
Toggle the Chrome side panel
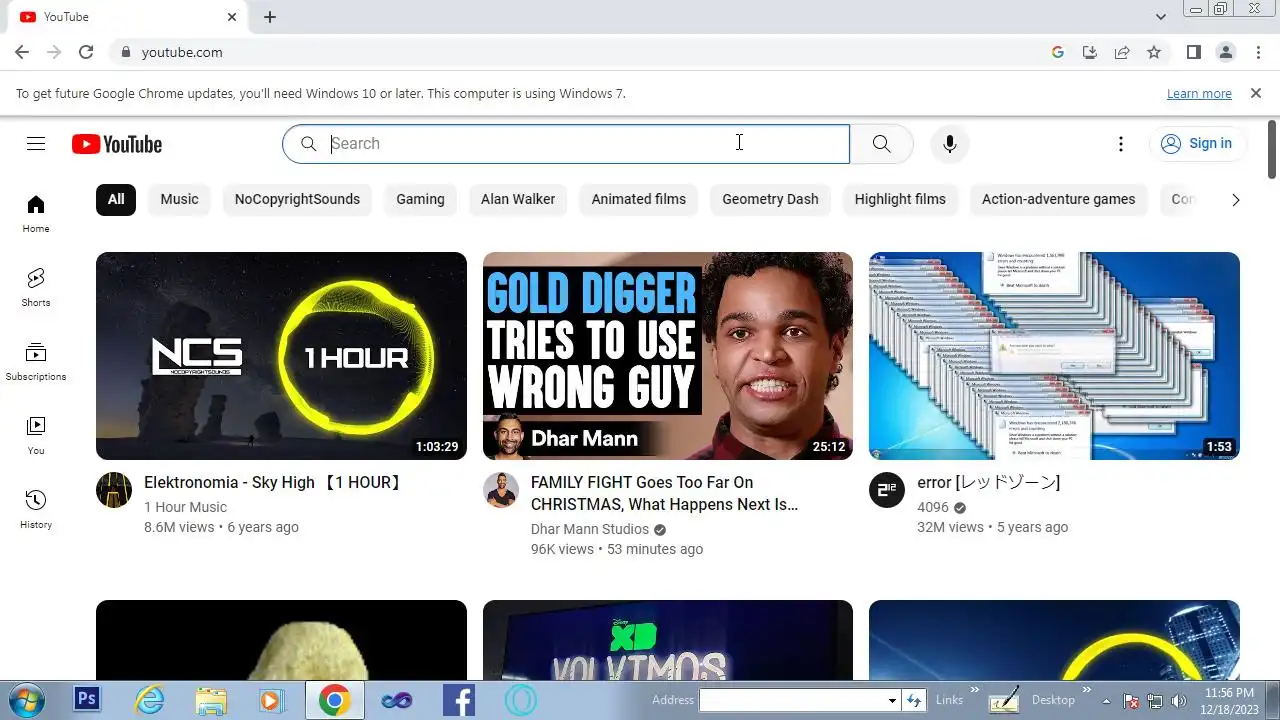[1193, 52]
